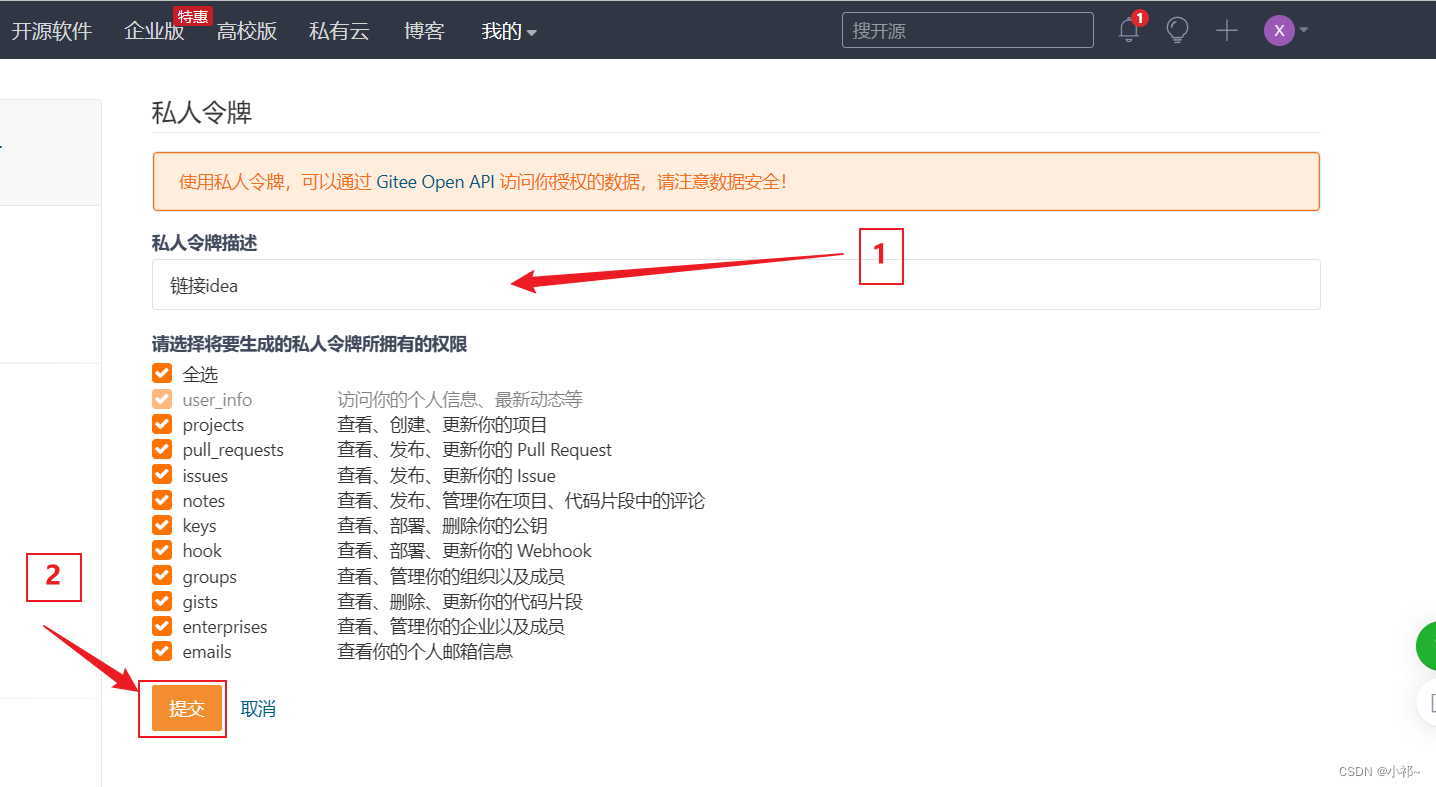This screenshot has height=787, width=1436.
Task: Open the Gitee Open API link
Action: 435,182
